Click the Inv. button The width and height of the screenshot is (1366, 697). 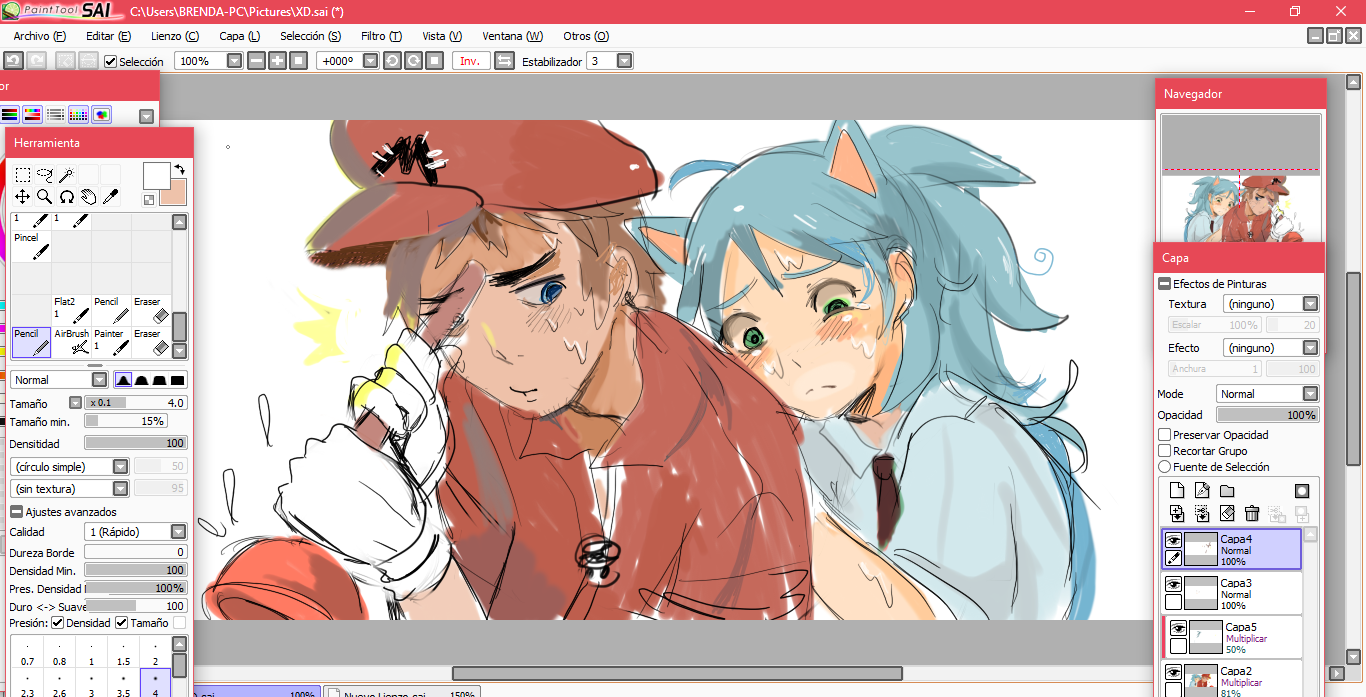[470, 61]
